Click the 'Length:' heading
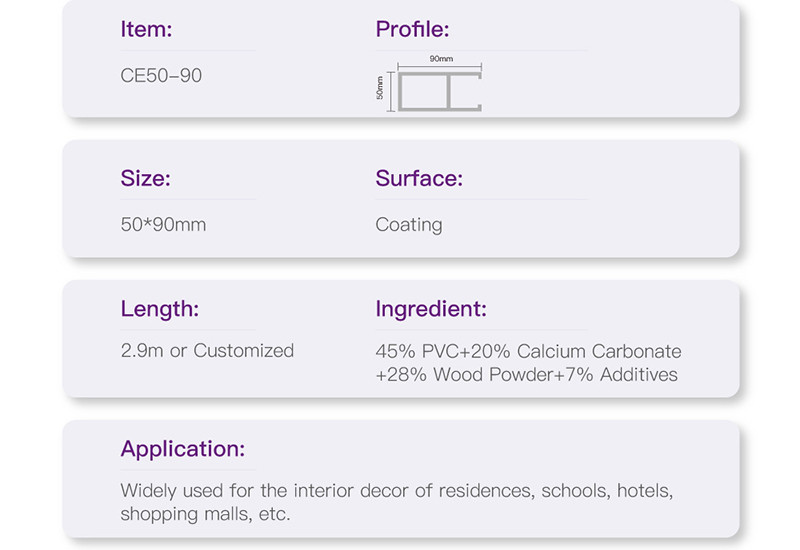Image resolution: width=800 pixels, height=550 pixels. (x=160, y=309)
